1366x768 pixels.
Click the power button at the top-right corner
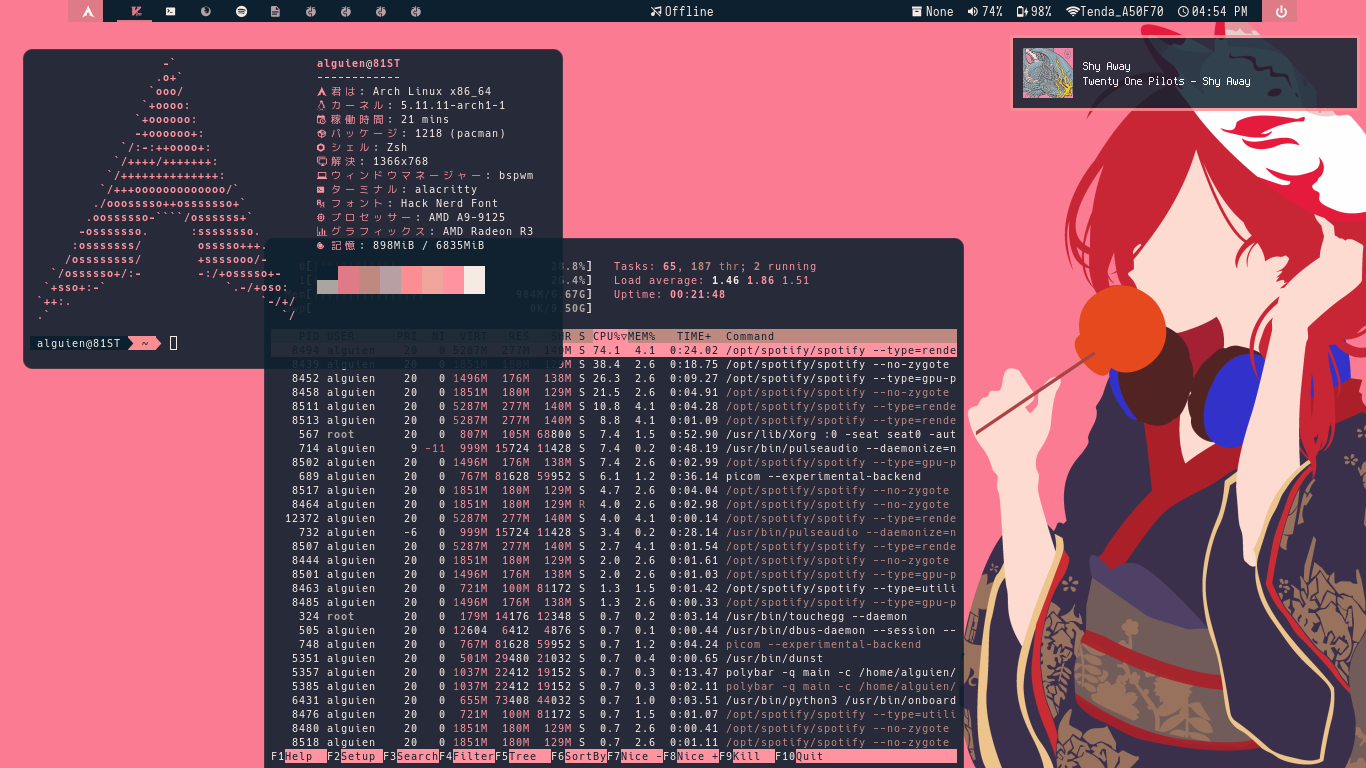[1282, 11]
